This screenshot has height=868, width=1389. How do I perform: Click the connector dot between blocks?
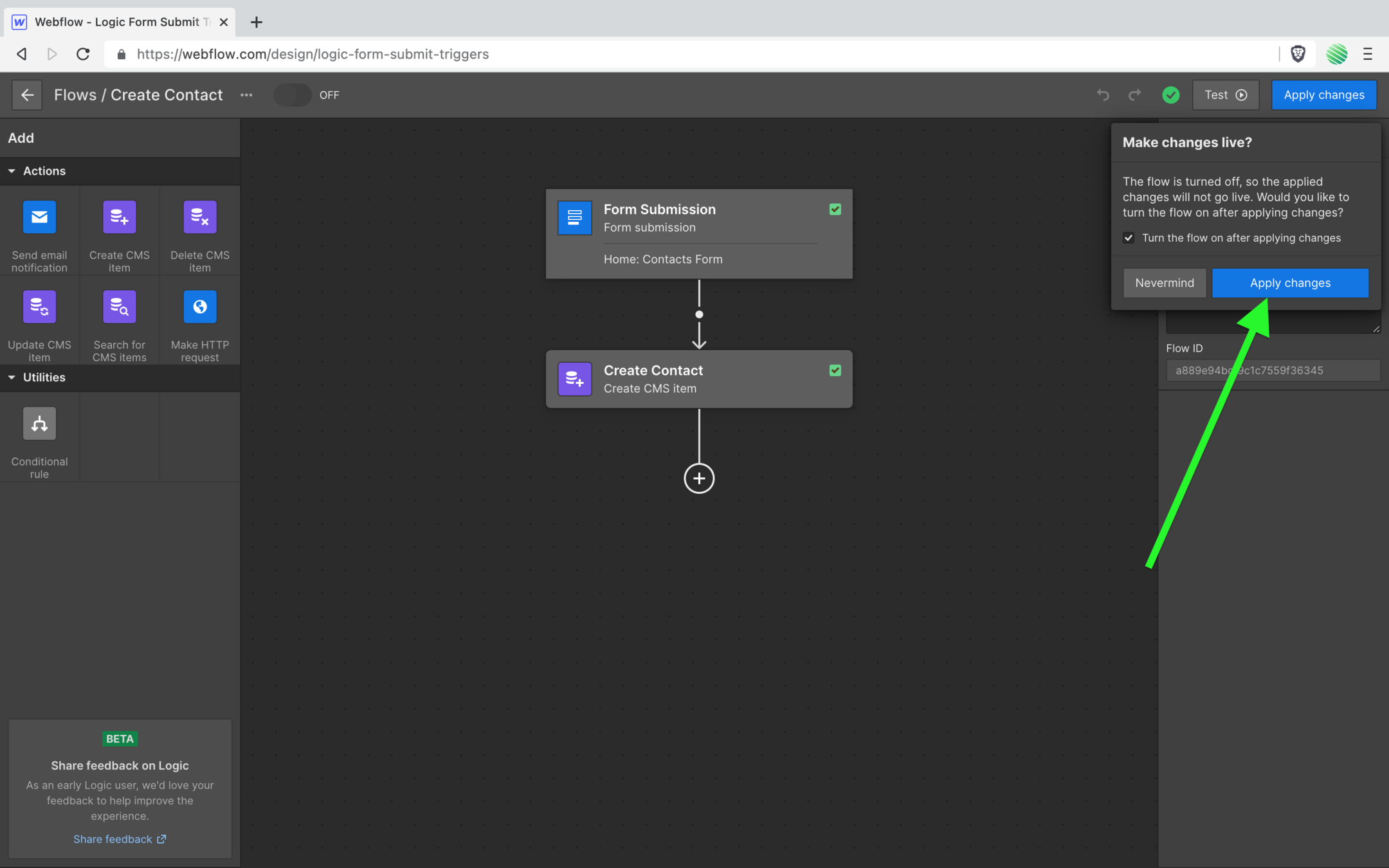699,314
